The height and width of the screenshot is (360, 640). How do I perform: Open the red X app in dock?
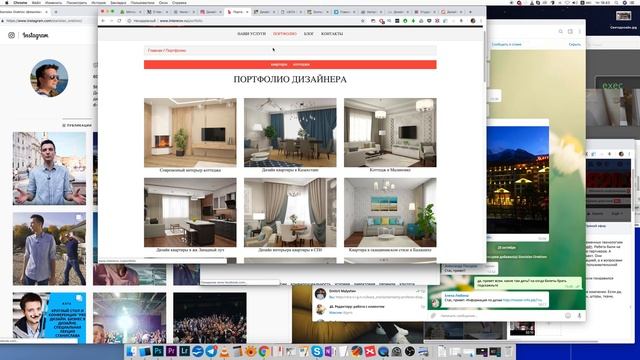[369, 351]
